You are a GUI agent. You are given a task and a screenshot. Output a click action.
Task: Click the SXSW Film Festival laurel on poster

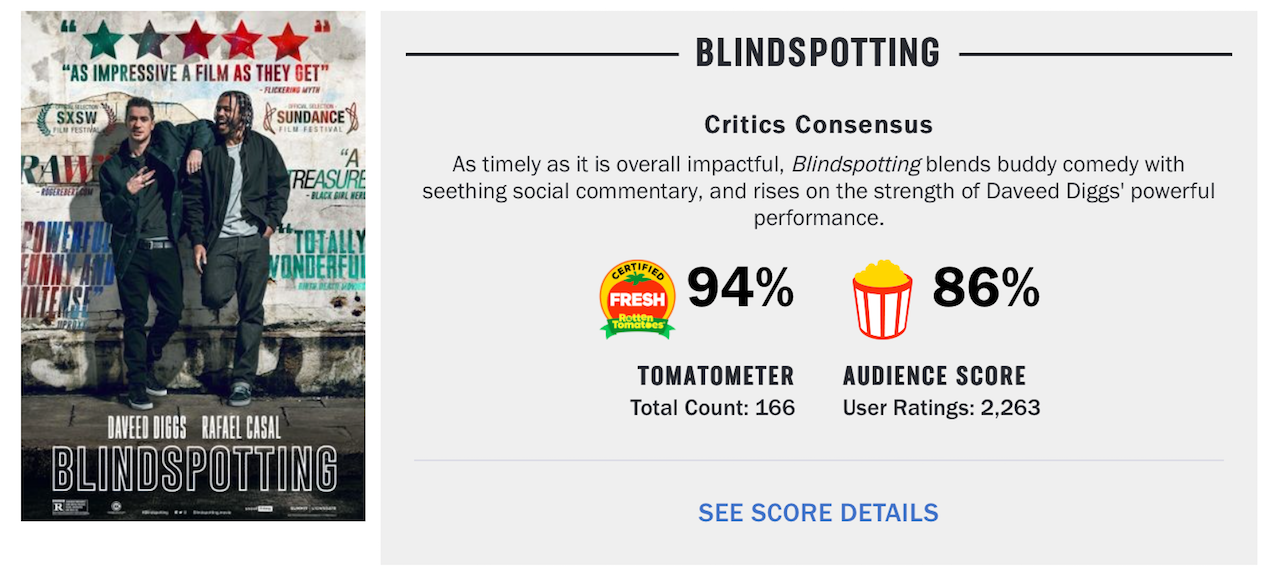pos(68,120)
